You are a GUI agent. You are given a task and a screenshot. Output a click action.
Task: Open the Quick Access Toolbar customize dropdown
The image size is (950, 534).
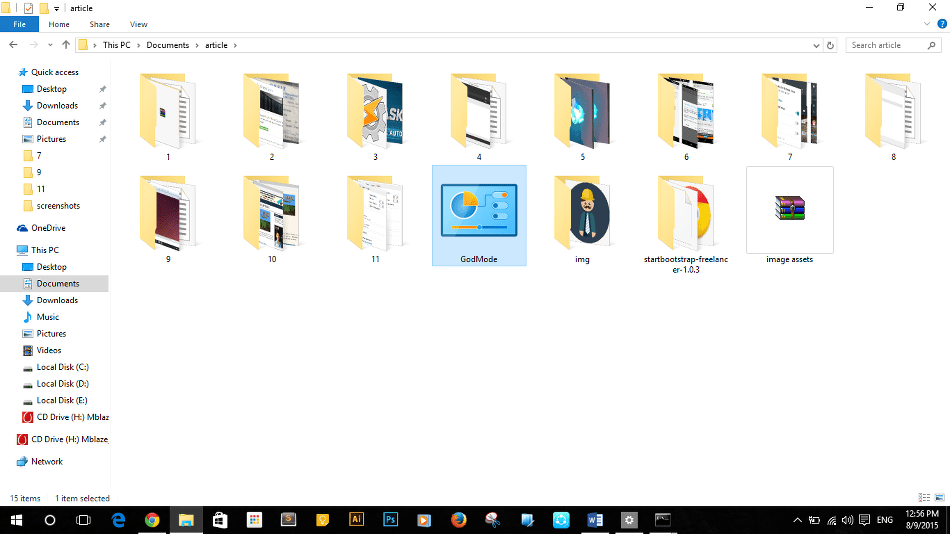tap(58, 8)
